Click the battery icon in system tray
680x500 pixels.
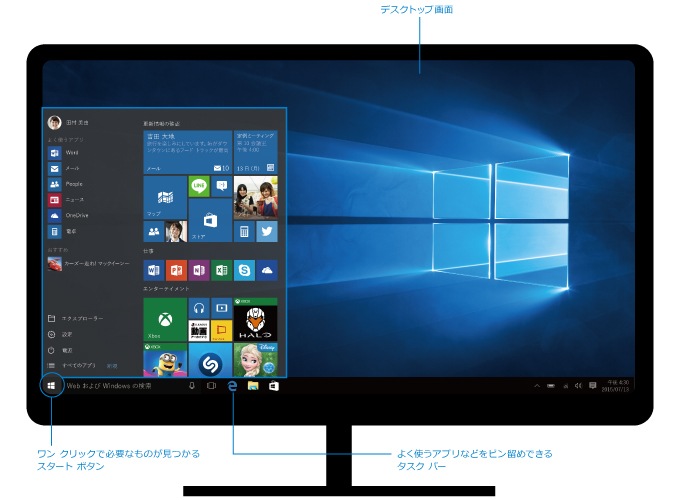click(x=551, y=386)
